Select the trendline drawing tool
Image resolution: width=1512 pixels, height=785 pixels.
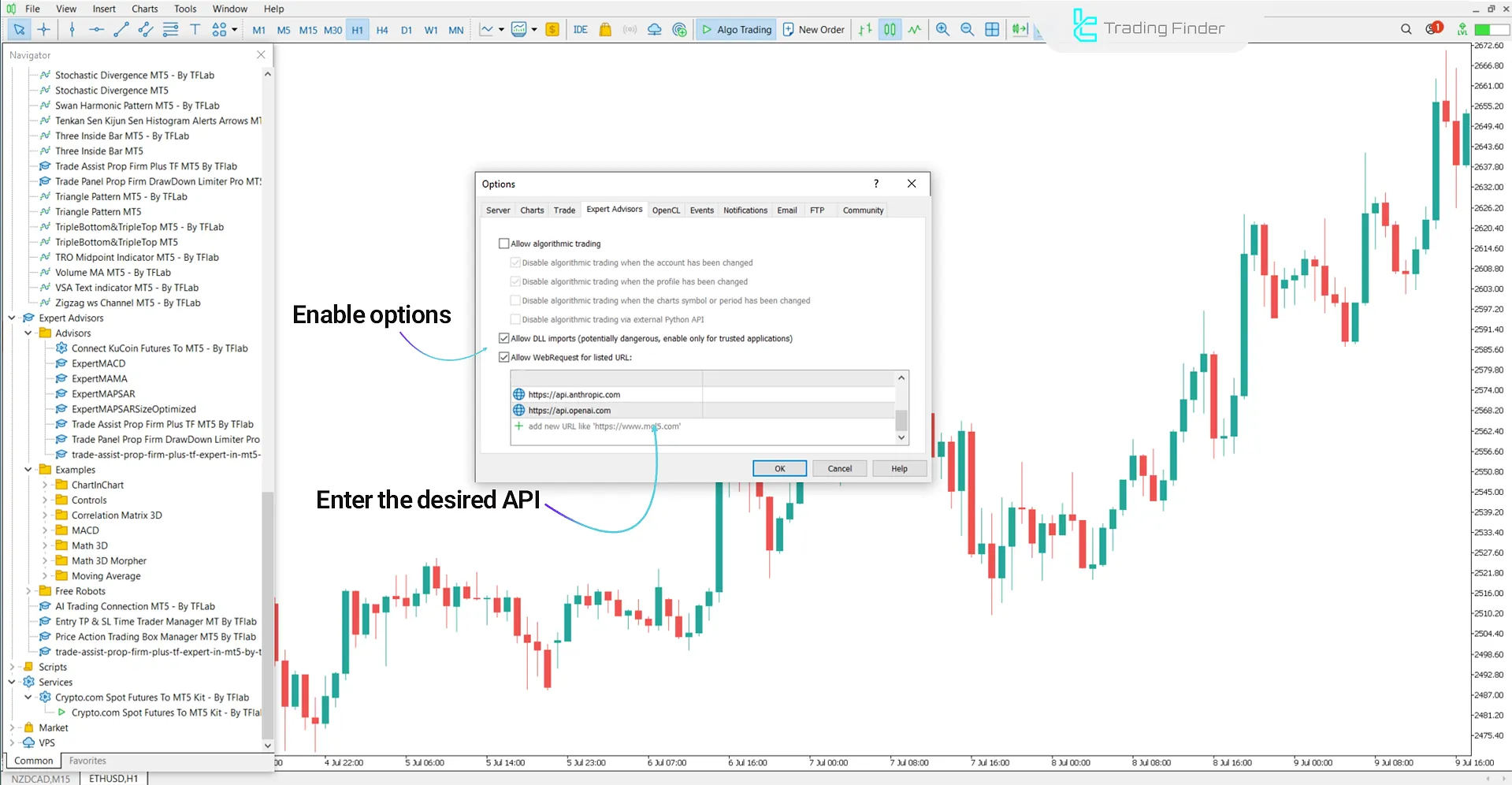coord(121,30)
